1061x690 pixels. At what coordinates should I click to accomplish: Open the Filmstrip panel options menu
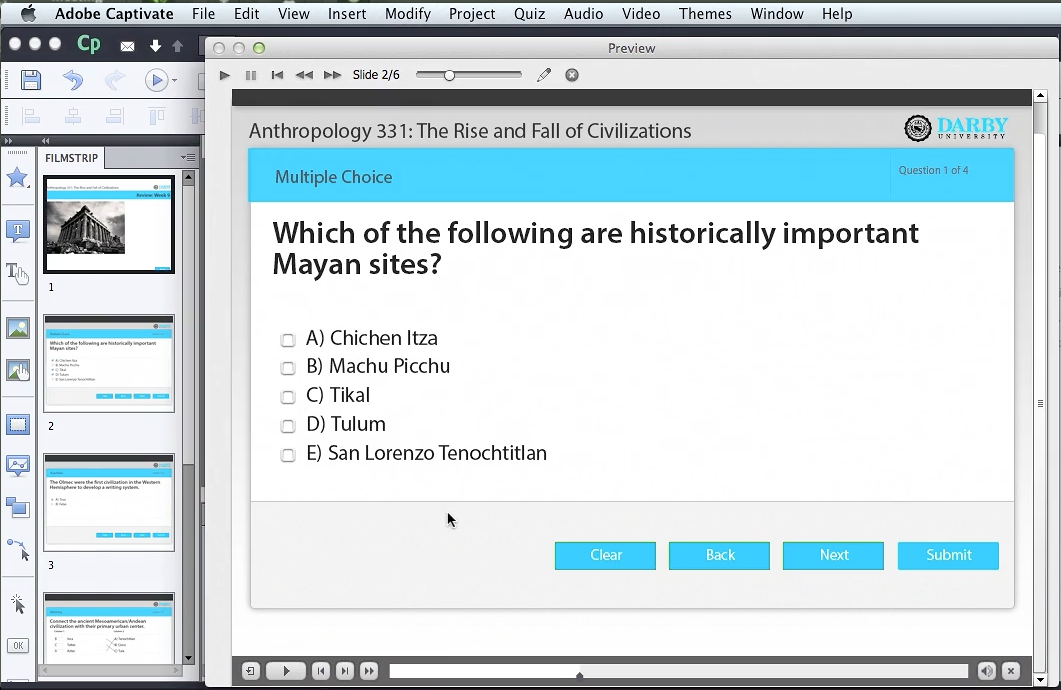188,157
